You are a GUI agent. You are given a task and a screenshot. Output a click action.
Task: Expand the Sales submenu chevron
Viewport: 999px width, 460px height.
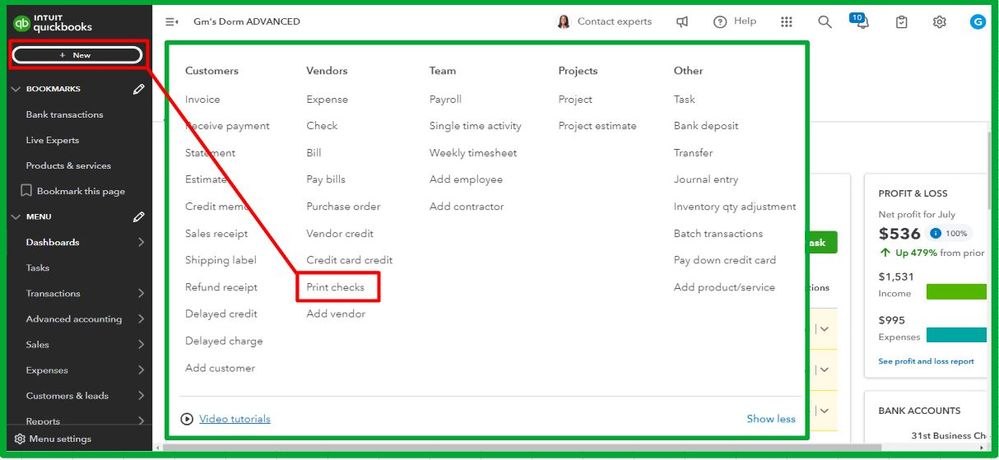[141, 344]
